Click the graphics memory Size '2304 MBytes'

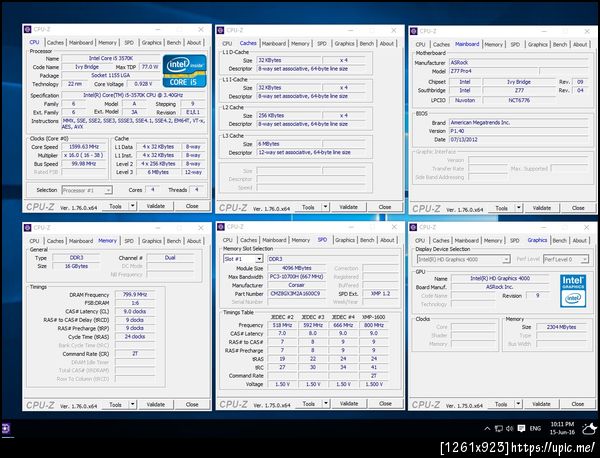click(x=561, y=327)
